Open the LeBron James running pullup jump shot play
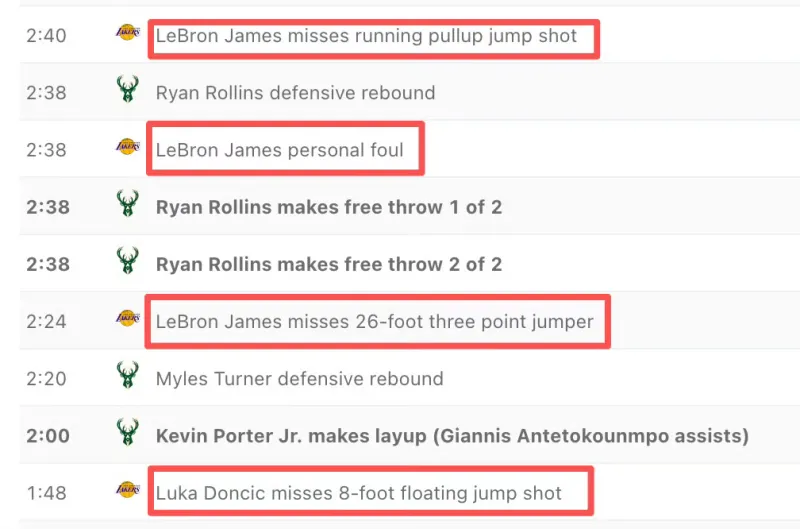This screenshot has width=800, height=529. (366, 36)
